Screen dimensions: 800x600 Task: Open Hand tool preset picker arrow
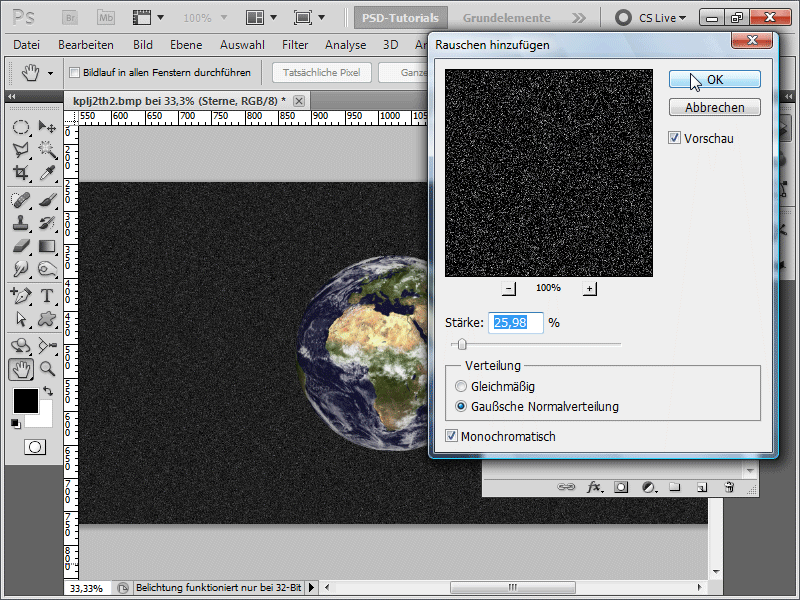(51, 73)
